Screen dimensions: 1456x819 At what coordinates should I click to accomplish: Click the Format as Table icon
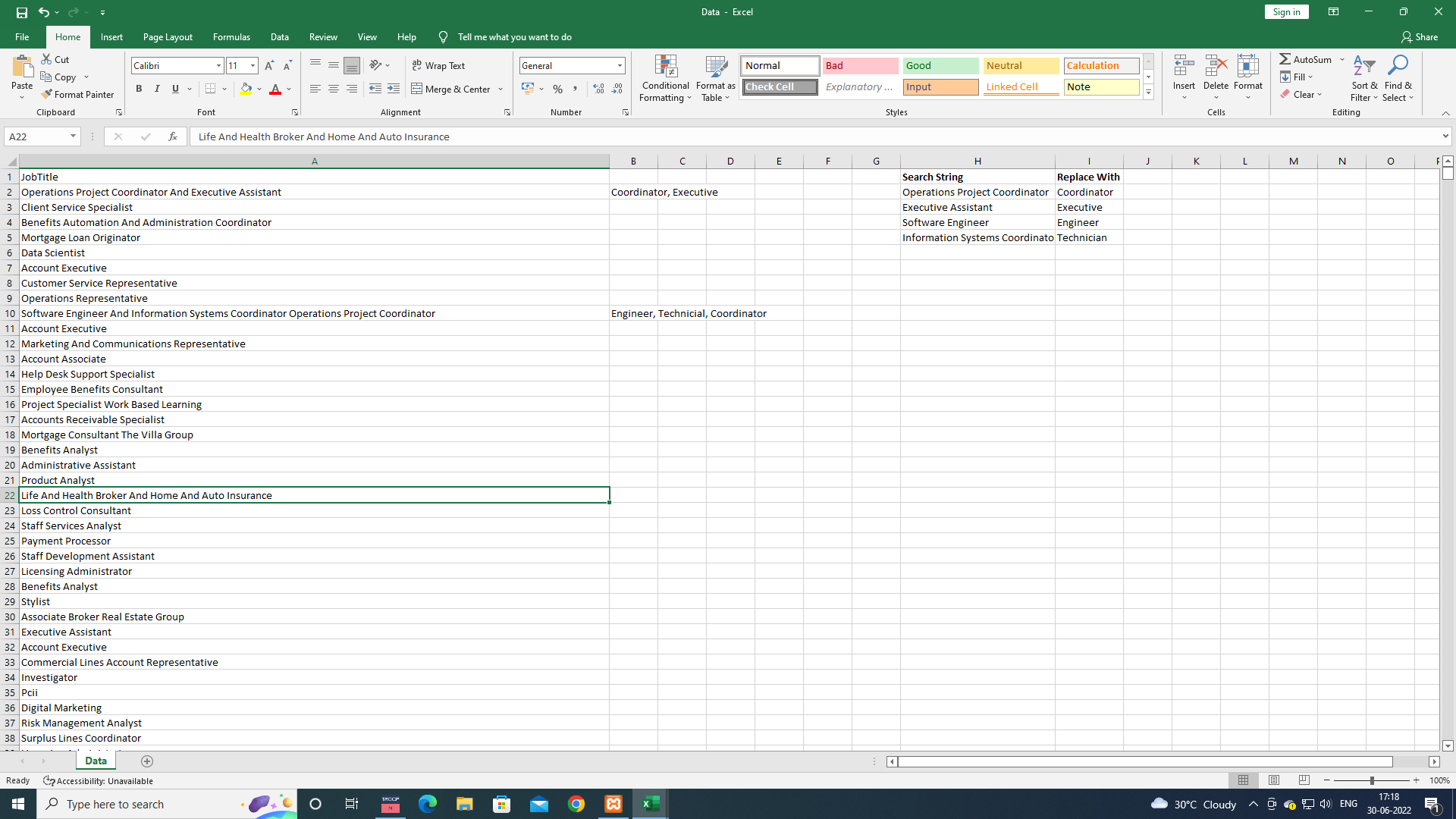[715, 67]
